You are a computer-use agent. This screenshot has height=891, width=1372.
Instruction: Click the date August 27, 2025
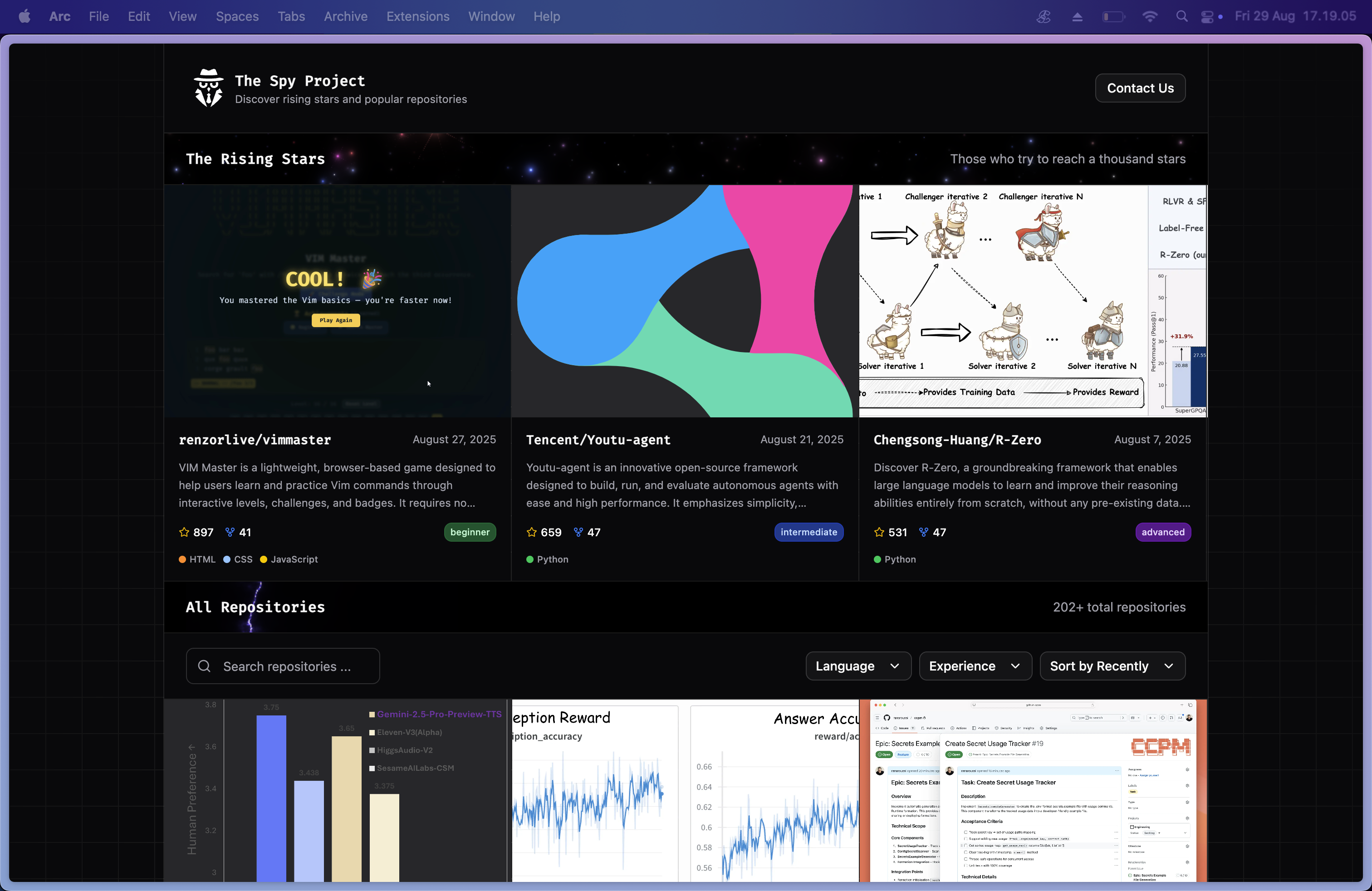click(x=454, y=439)
